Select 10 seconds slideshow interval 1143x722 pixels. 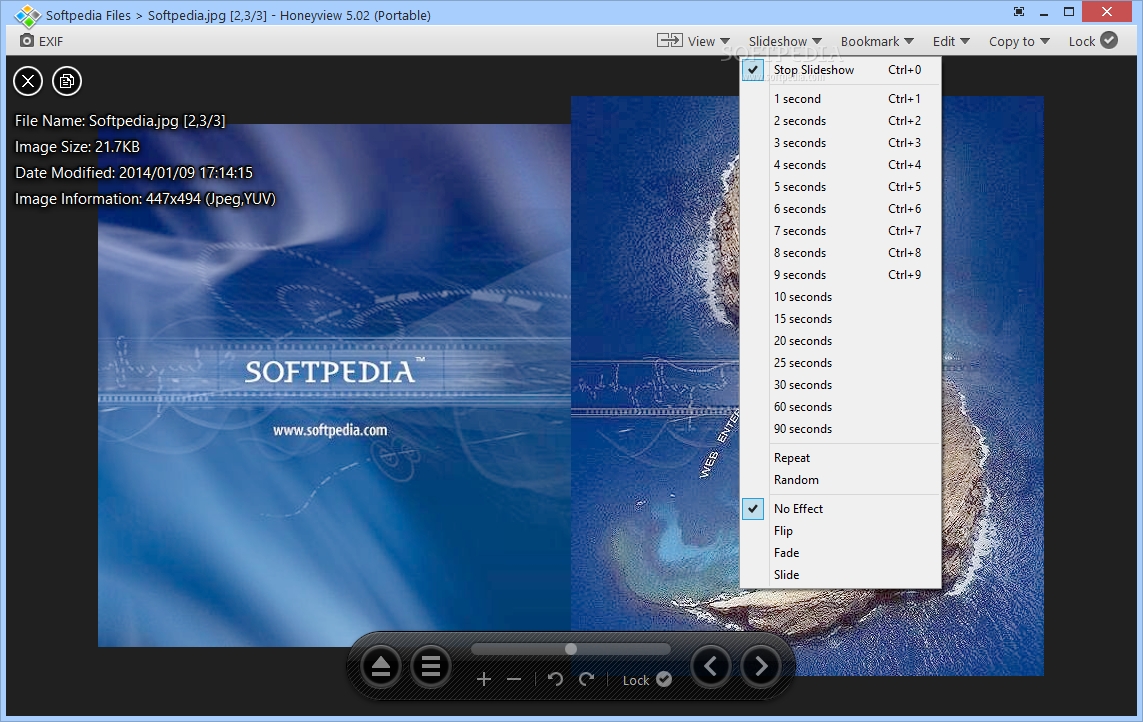tap(840, 297)
